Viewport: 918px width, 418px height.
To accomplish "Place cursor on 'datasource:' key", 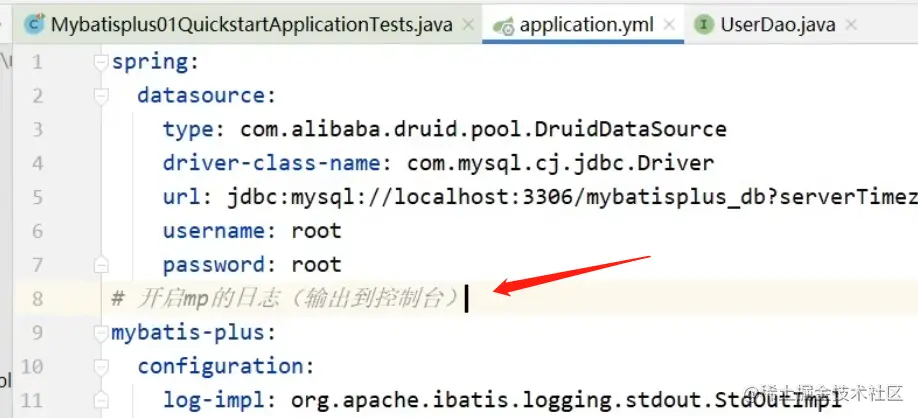I will tap(207, 95).
